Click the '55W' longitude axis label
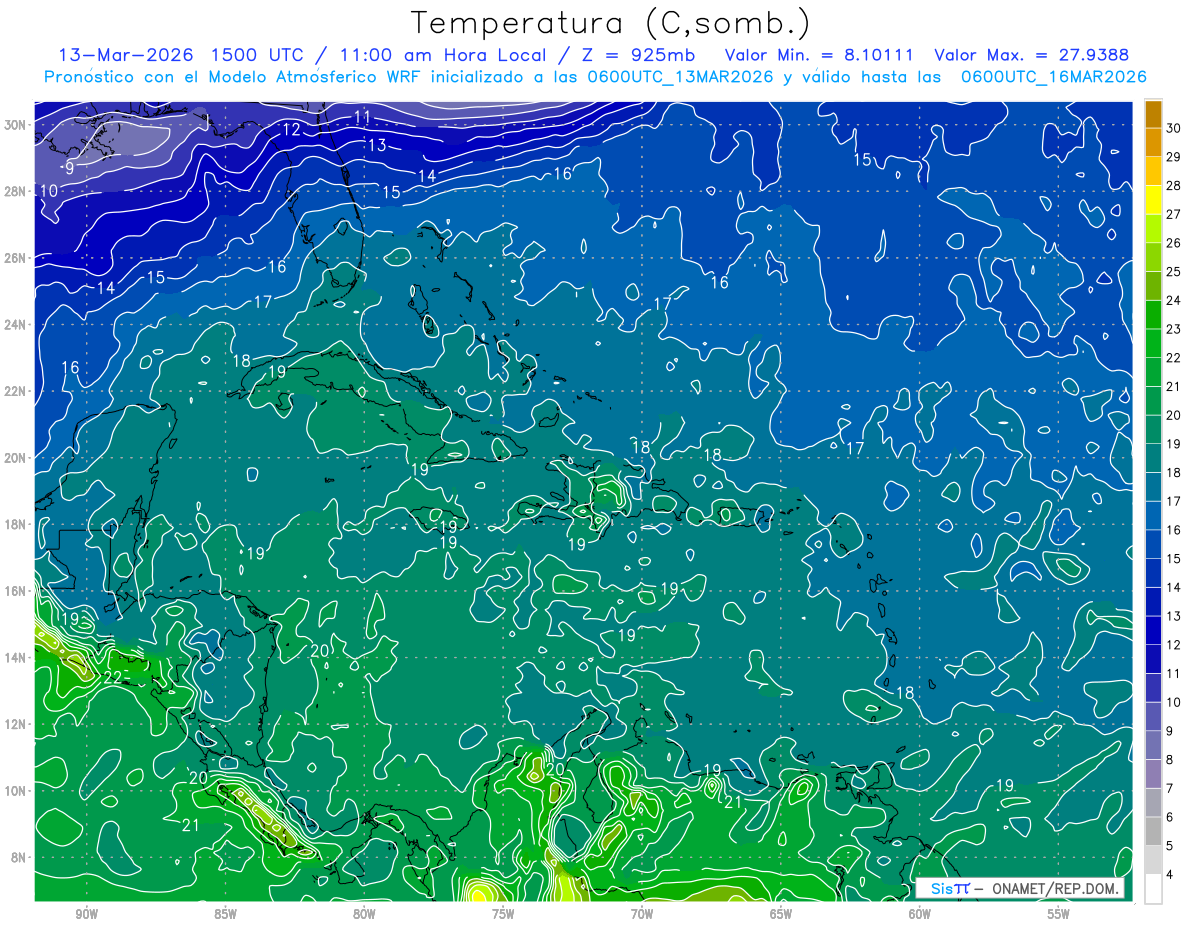 1059,914
